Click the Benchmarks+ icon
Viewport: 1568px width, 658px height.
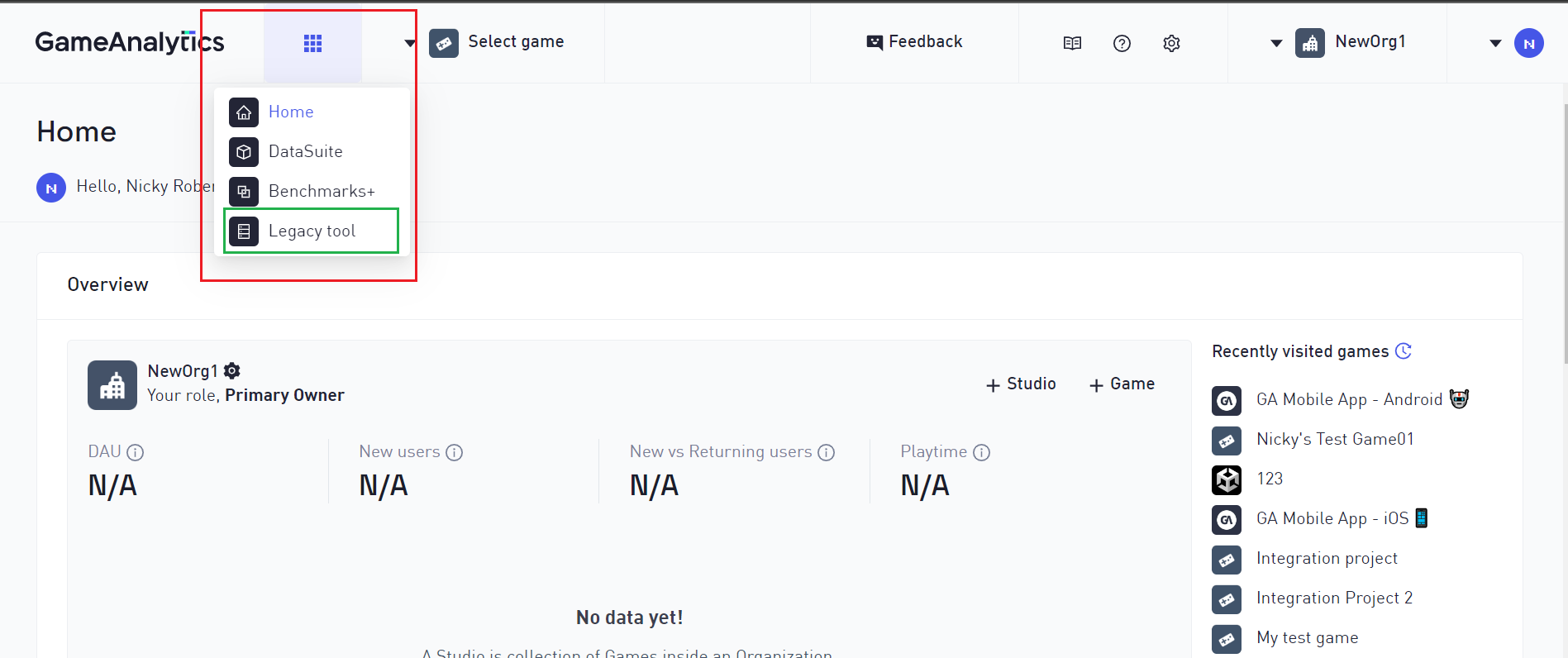coord(244,192)
